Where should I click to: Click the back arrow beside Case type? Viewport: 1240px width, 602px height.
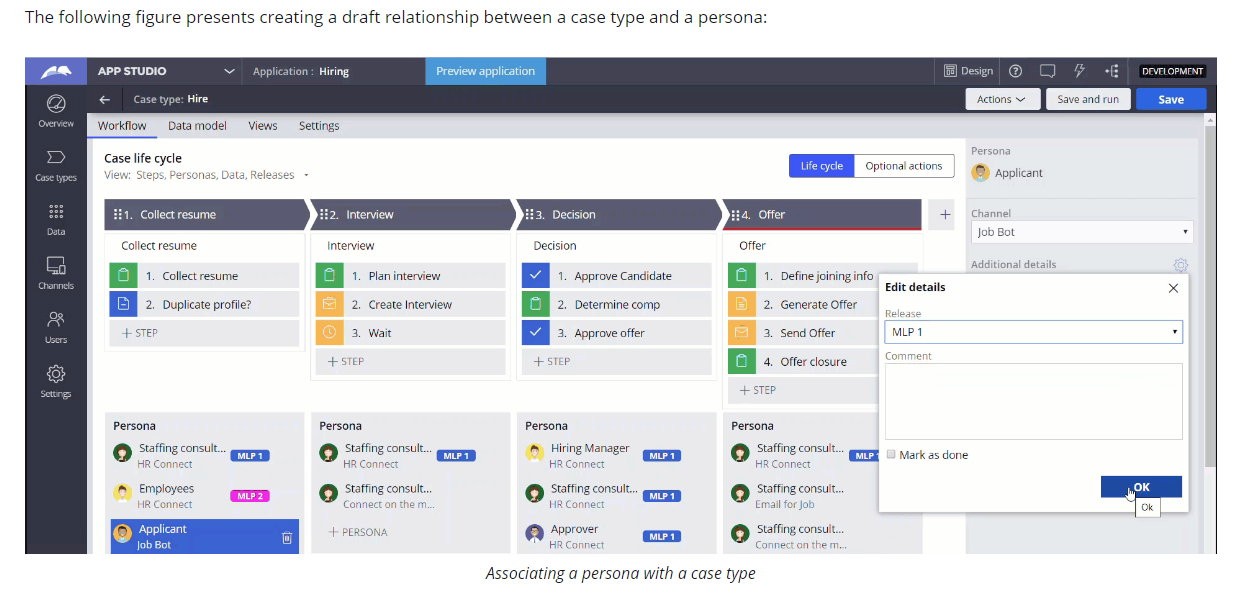click(105, 99)
